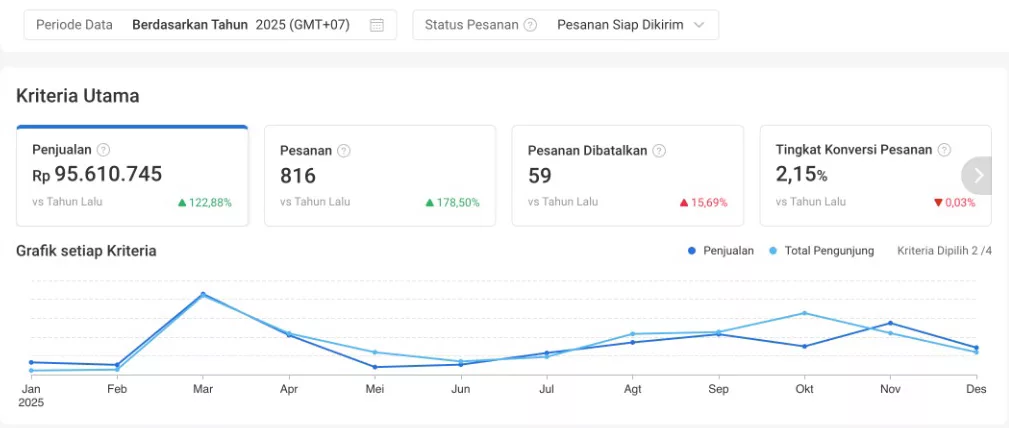Image resolution: width=1009 pixels, height=428 pixels.
Task: Click the help icon beside Pesanan Dibatalkan
Action: (659, 151)
